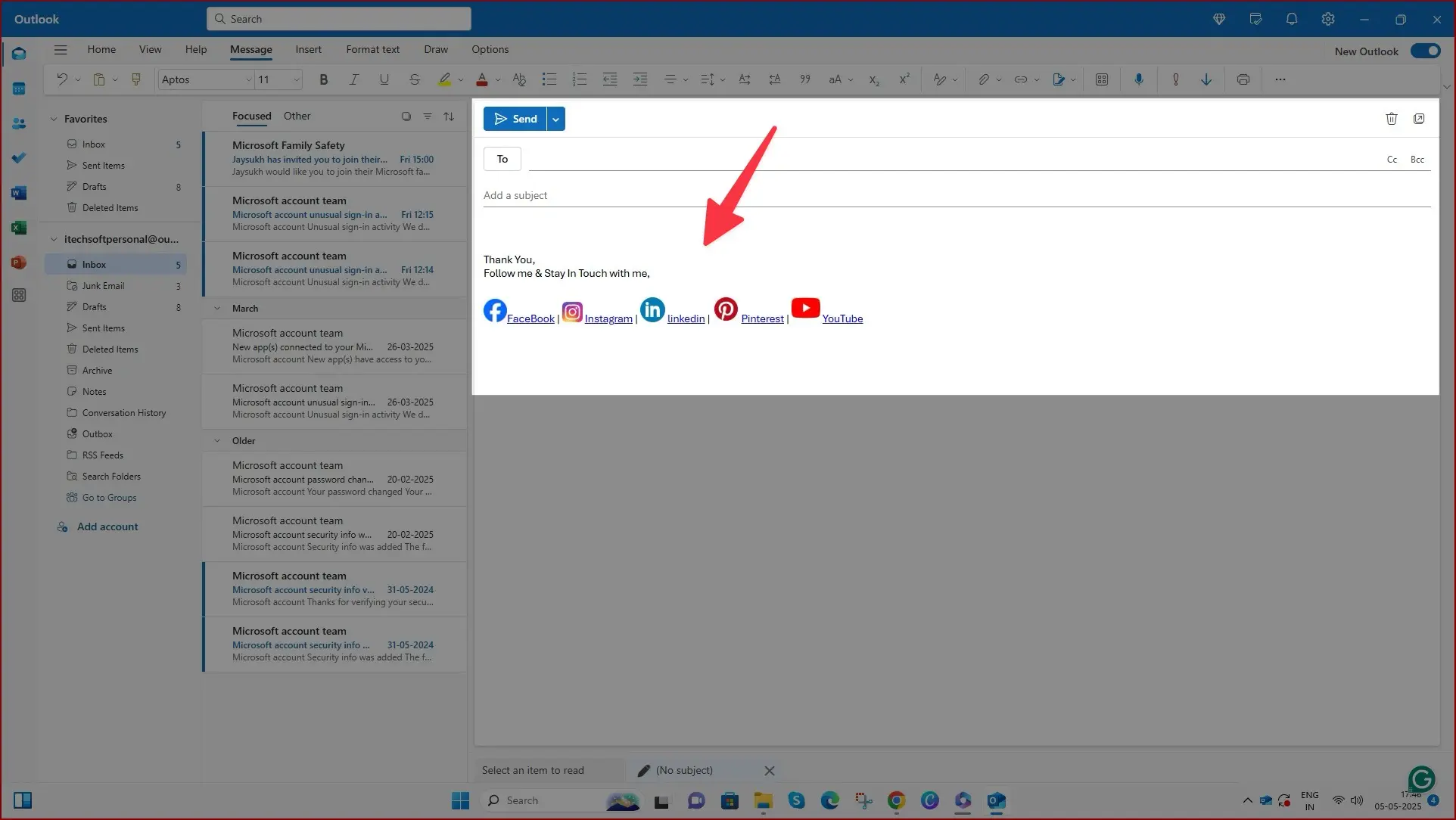Image resolution: width=1456 pixels, height=820 pixels.
Task: Toggle bold formatting in the ribbon
Action: (x=324, y=79)
